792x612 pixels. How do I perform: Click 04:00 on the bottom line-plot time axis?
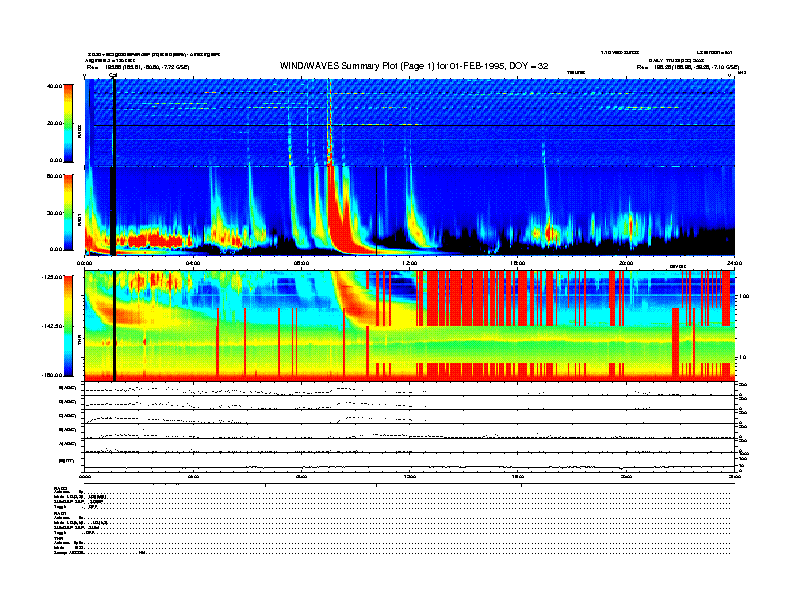click(x=193, y=477)
